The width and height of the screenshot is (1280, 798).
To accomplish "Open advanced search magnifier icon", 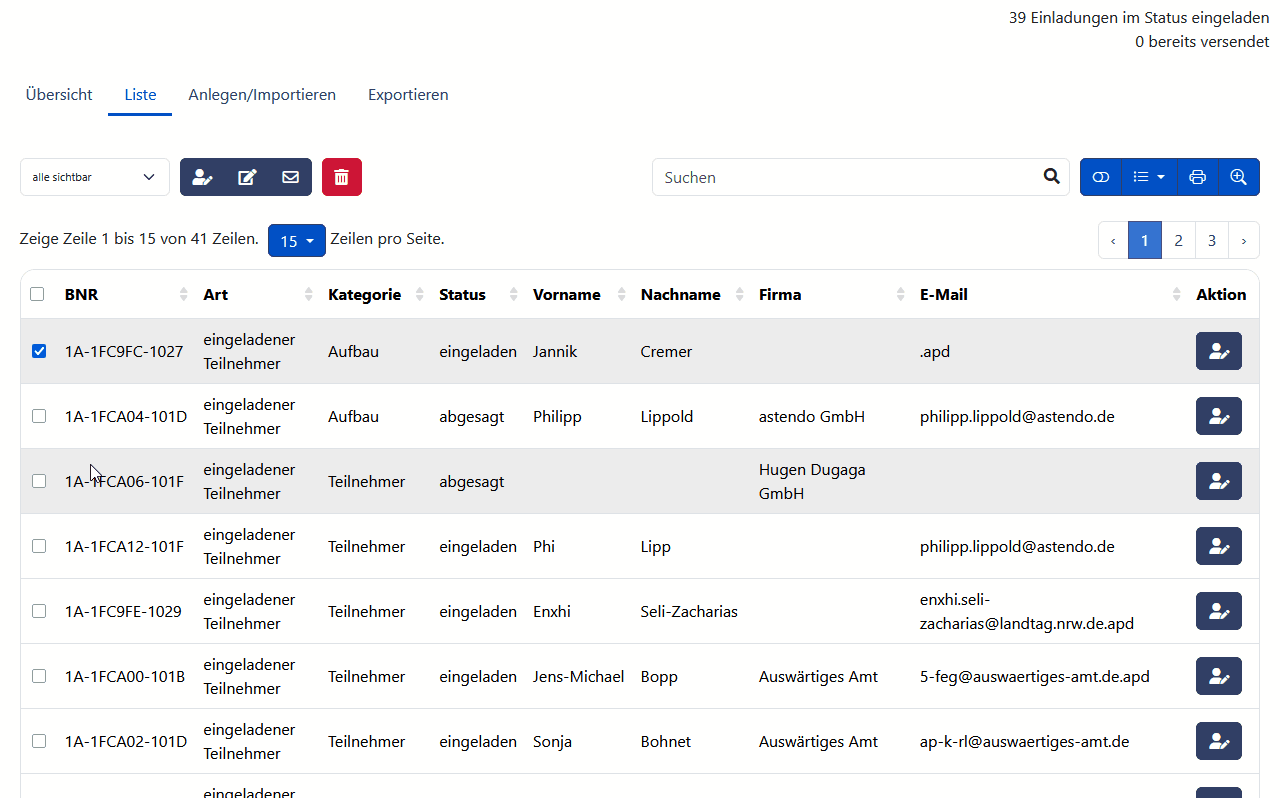I will click(1238, 177).
